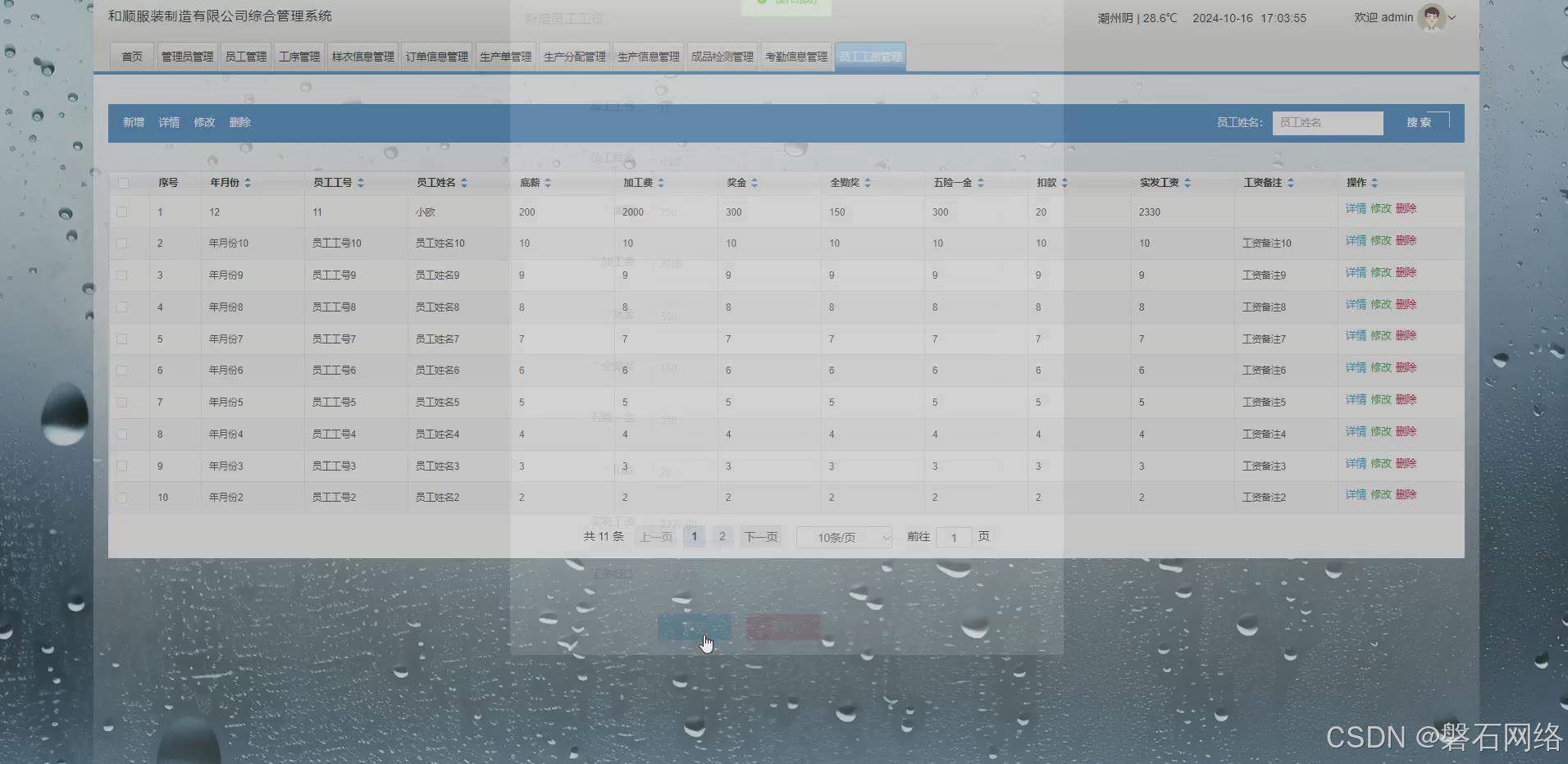Sort by 员工工号 column arrows
This screenshot has width=1568, height=764.
361,183
